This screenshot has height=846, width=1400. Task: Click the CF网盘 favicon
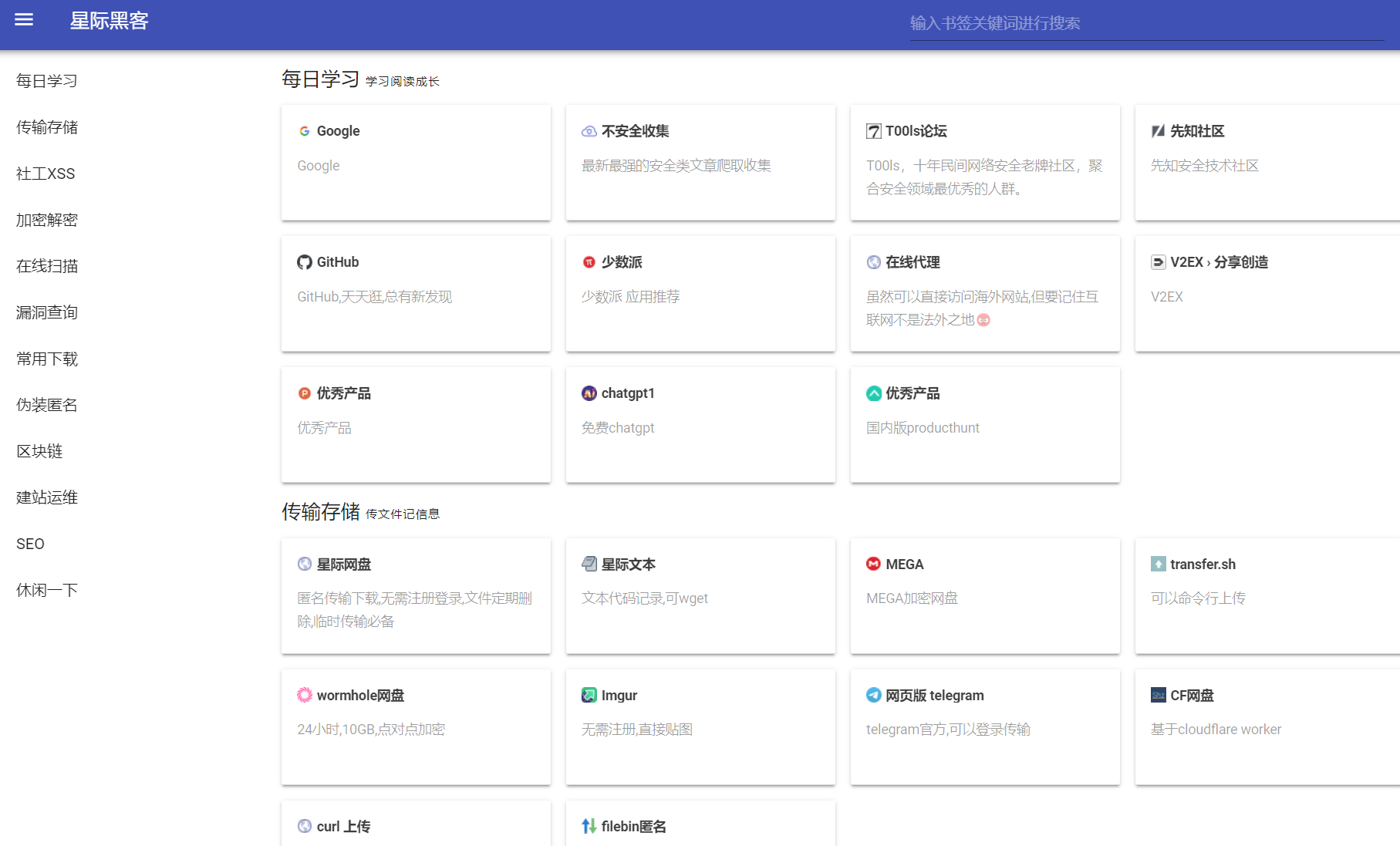pos(1159,696)
